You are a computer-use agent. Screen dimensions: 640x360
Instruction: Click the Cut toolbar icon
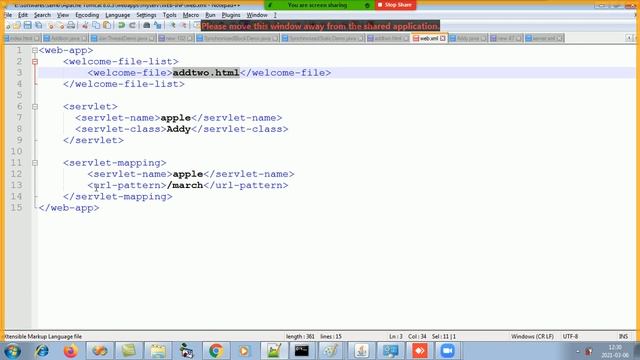click(85, 25)
